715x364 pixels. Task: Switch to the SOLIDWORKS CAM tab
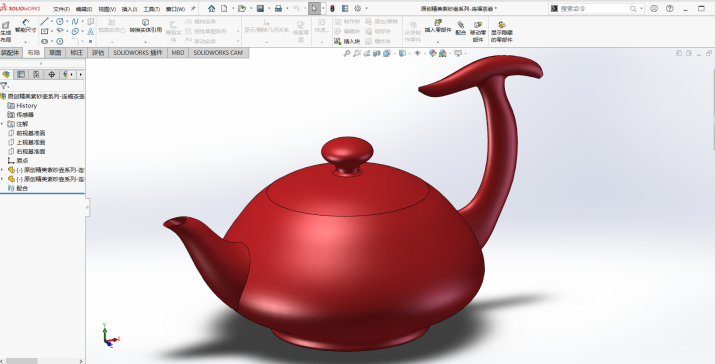218,53
